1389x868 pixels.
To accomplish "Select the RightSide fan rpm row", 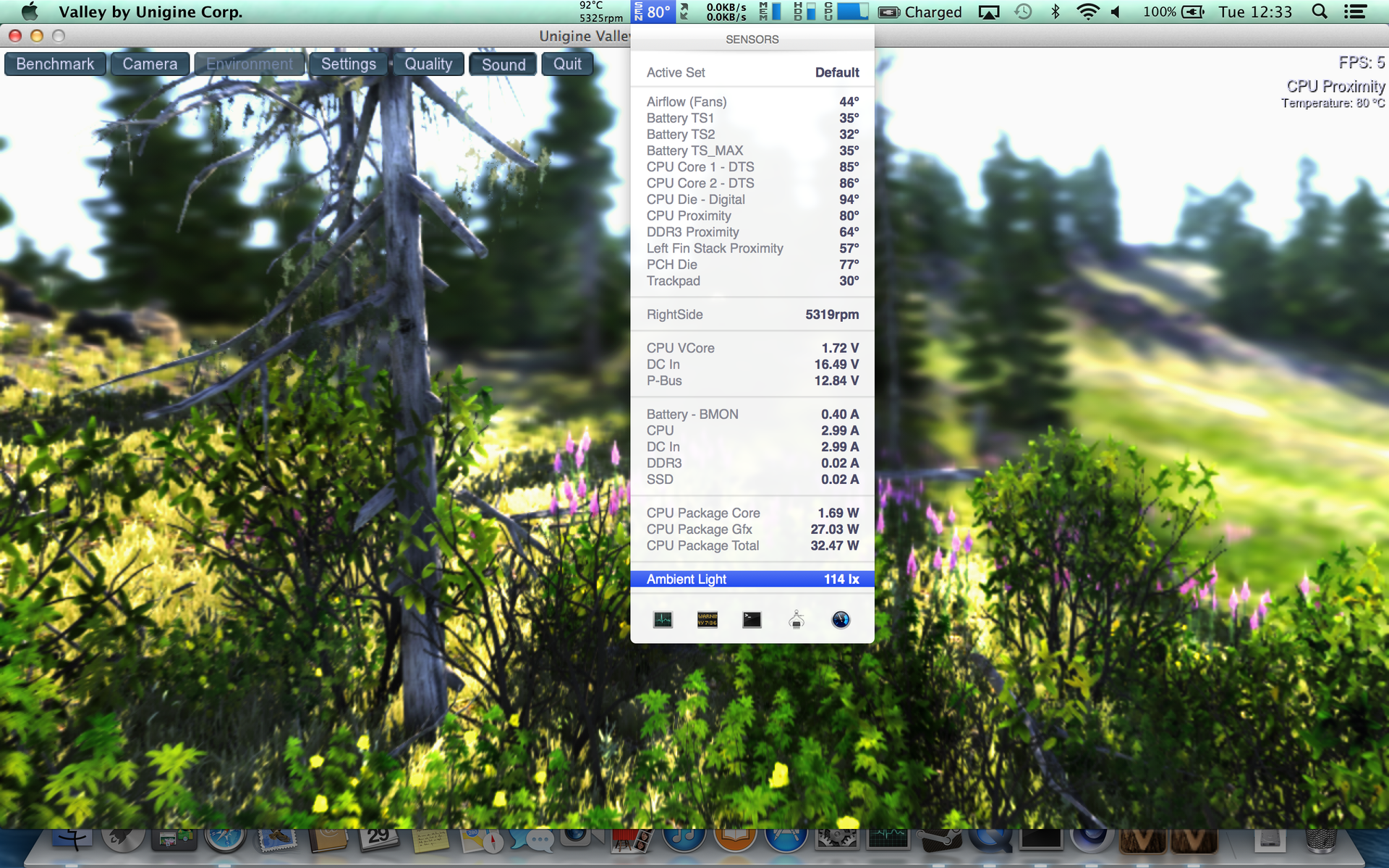I will [x=752, y=315].
